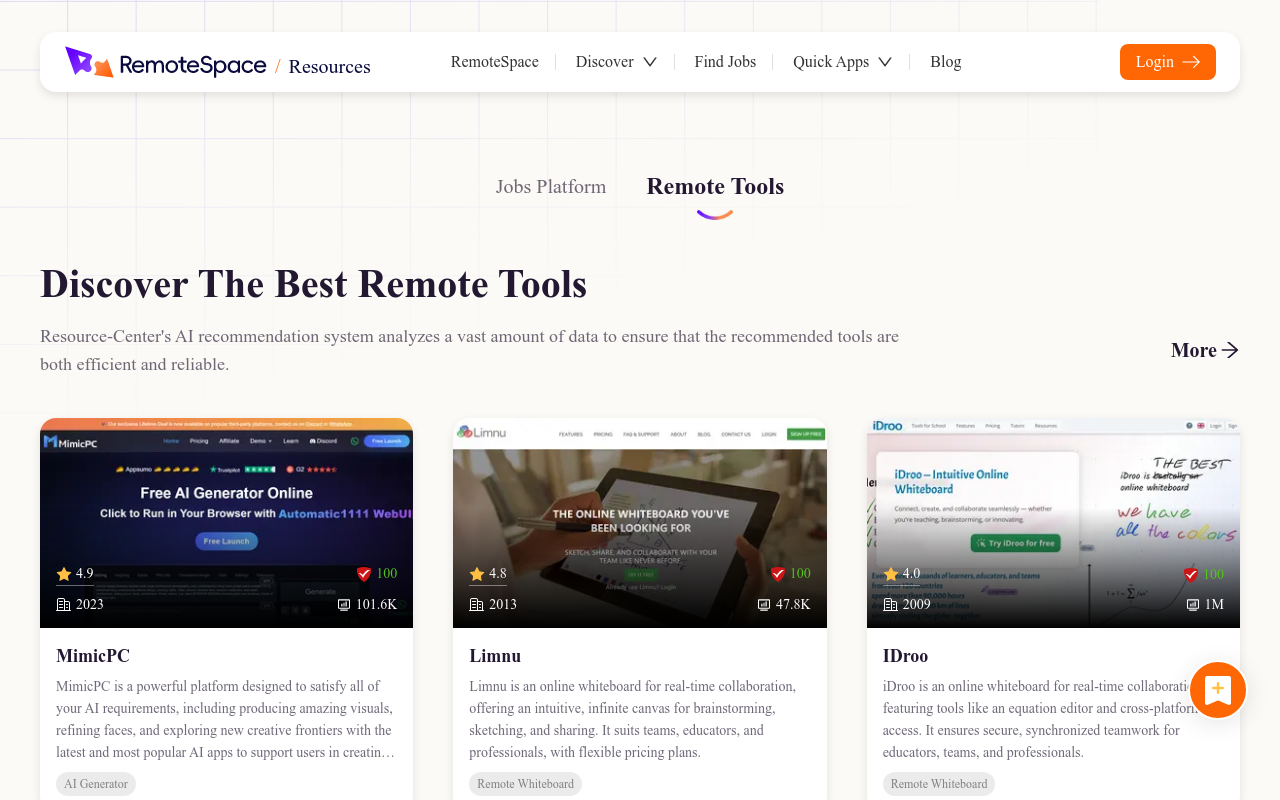Click the RemoteSpace logo icon

tap(89, 62)
